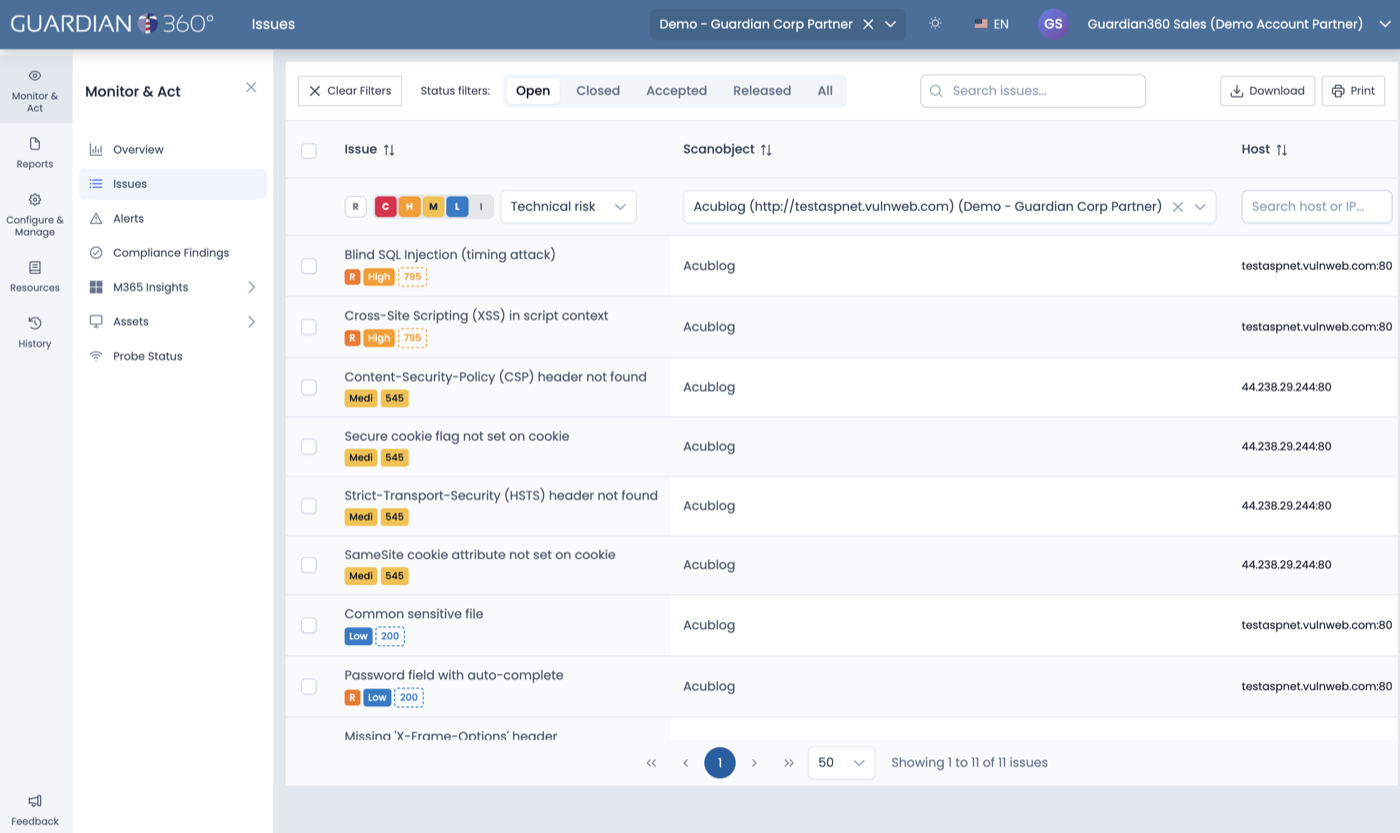Focus the Search host or IP field
The image size is (1400, 833).
[x=1316, y=207]
